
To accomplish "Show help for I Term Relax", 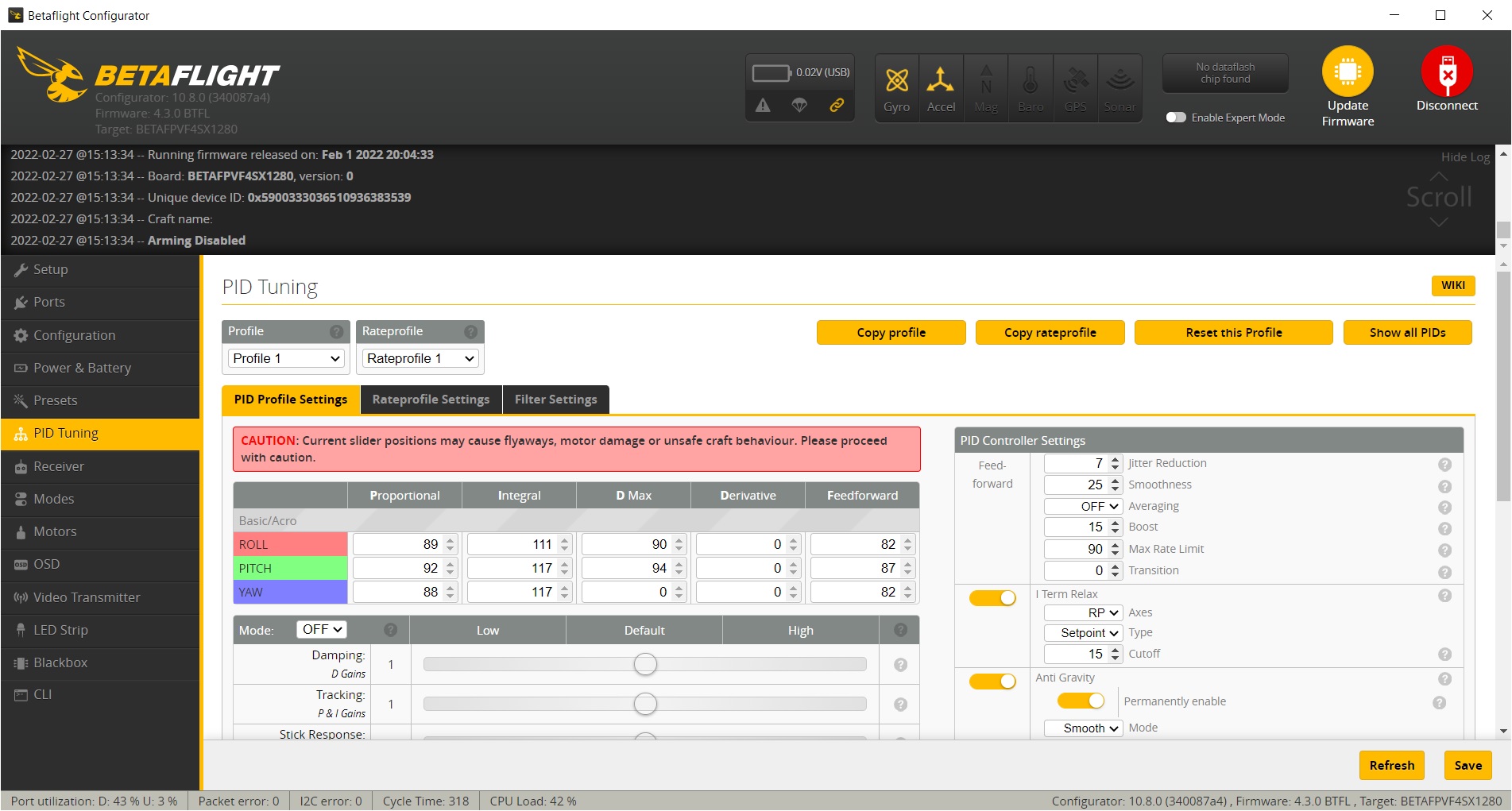I will pyautogui.click(x=1444, y=596).
